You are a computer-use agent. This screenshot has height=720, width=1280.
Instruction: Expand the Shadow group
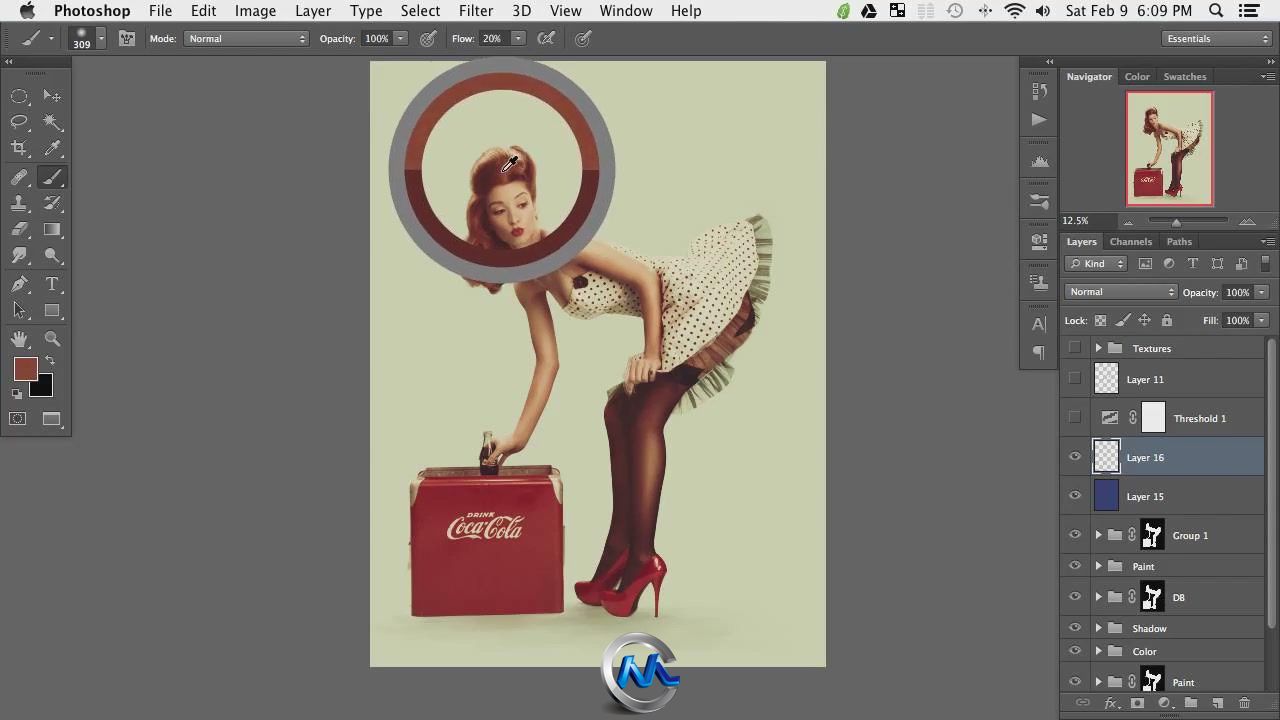pyautogui.click(x=1098, y=628)
